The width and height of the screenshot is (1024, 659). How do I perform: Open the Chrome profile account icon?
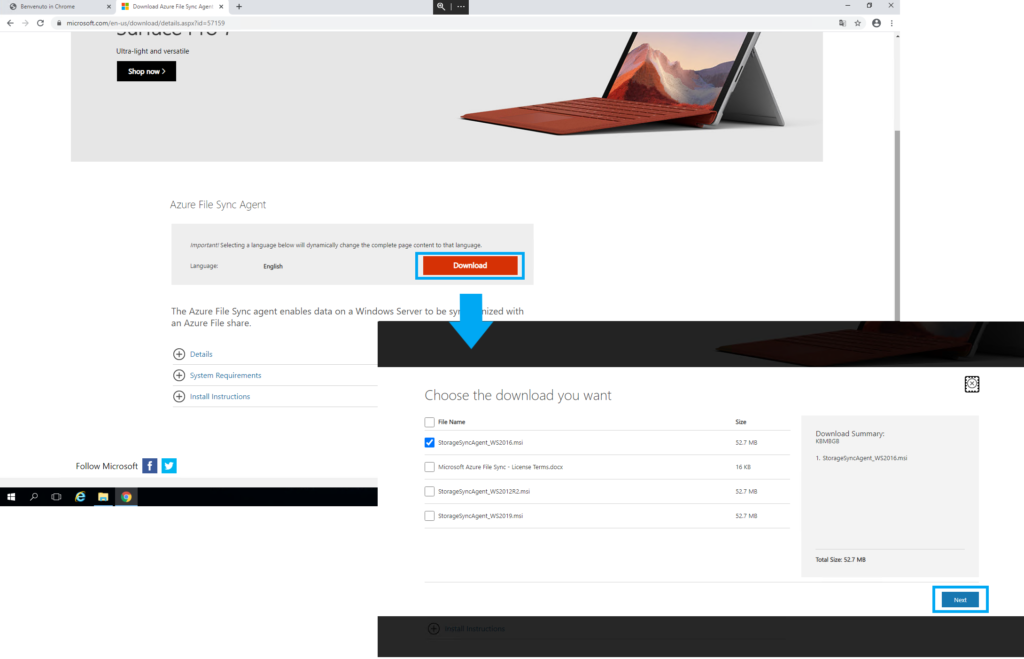[876, 23]
